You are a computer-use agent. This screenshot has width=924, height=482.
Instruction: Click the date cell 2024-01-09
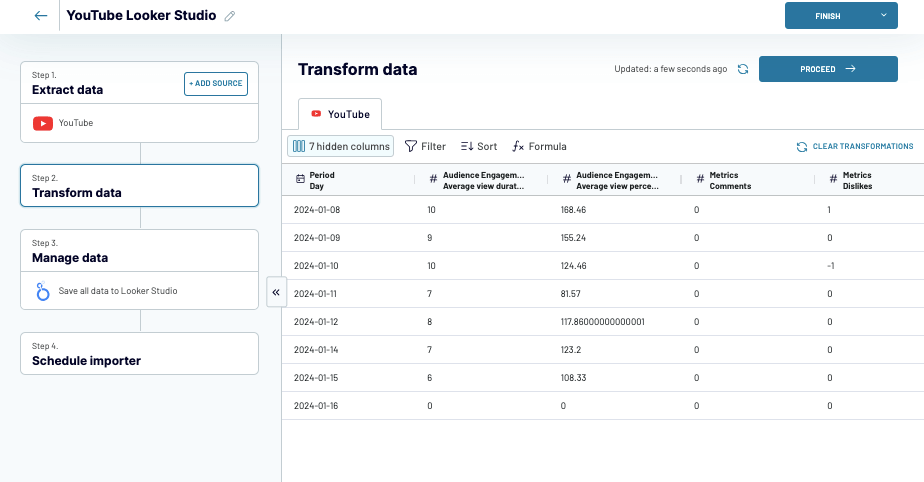[x=317, y=238]
